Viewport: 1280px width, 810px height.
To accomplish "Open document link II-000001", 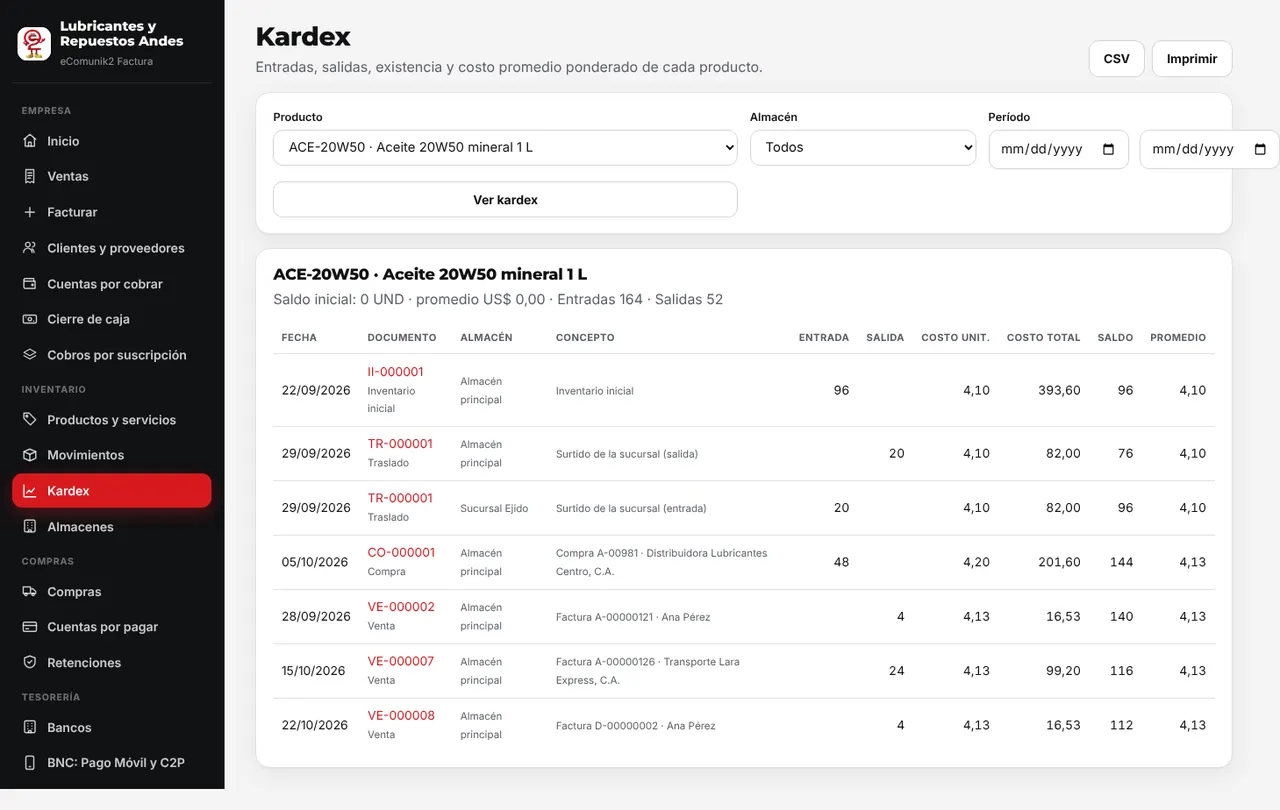I will (395, 372).
